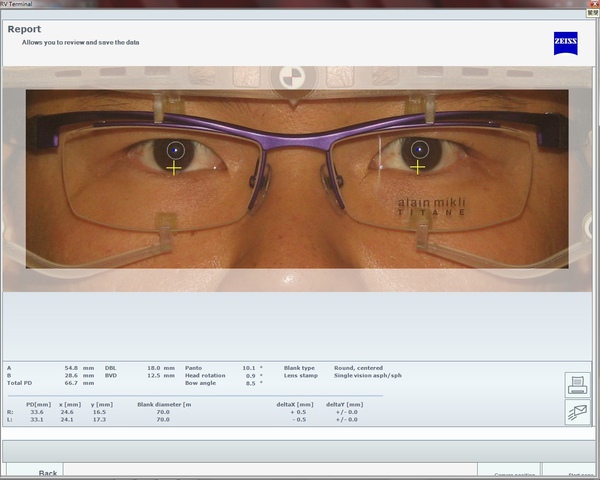Select the left pupil circle marker
Image resolution: width=600 pixels, height=480 pixels.
pos(176,150)
